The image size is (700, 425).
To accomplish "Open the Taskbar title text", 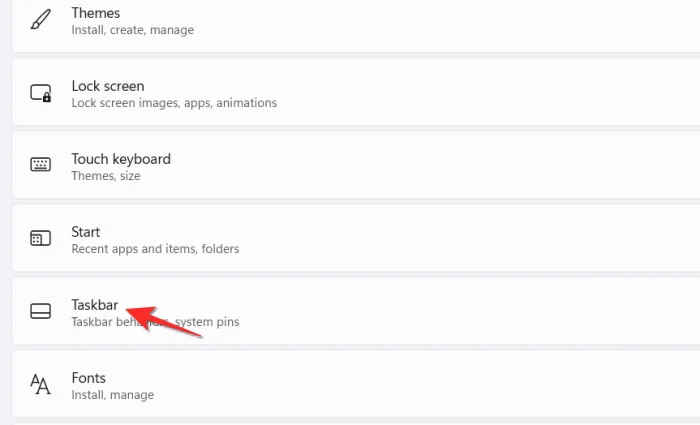I will click(x=95, y=305).
